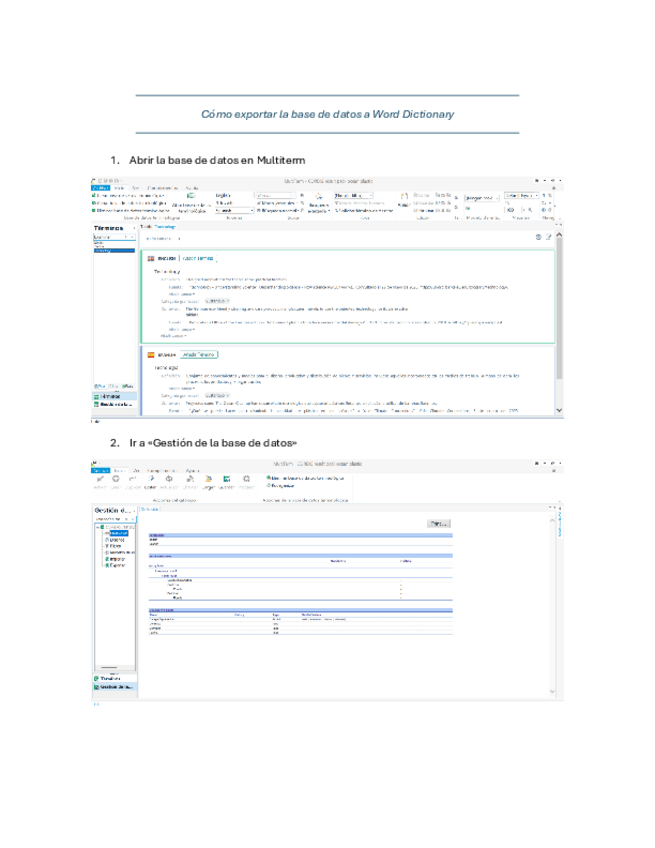Viewport: 655px width, 848px height.
Task: Select Filtros node in Gestión tree
Action: (x=114, y=546)
